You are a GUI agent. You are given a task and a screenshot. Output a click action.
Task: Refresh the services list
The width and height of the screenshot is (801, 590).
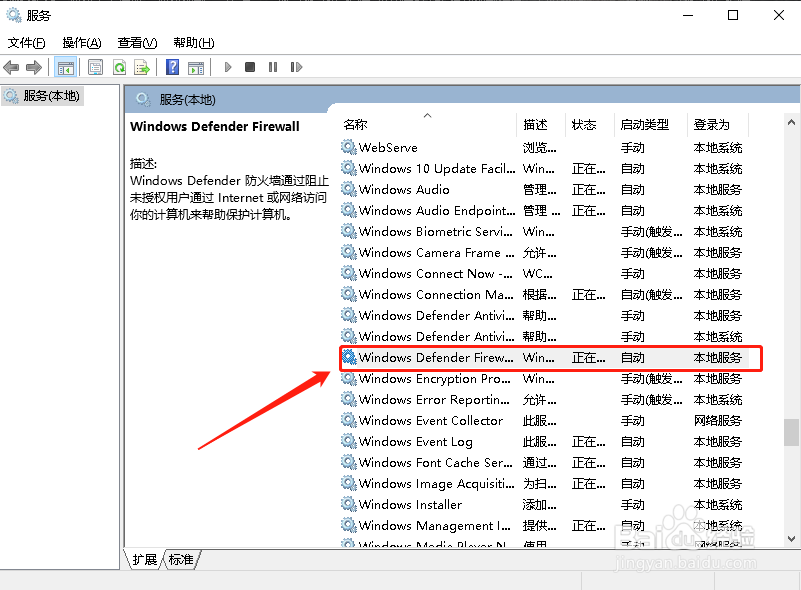(120, 67)
